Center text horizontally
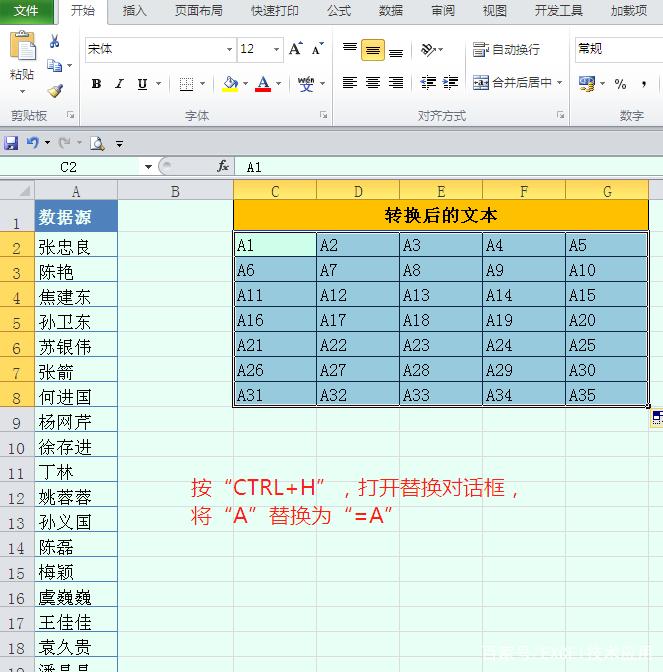This screenshot has width=663, height=672. [x=373, y=82]
